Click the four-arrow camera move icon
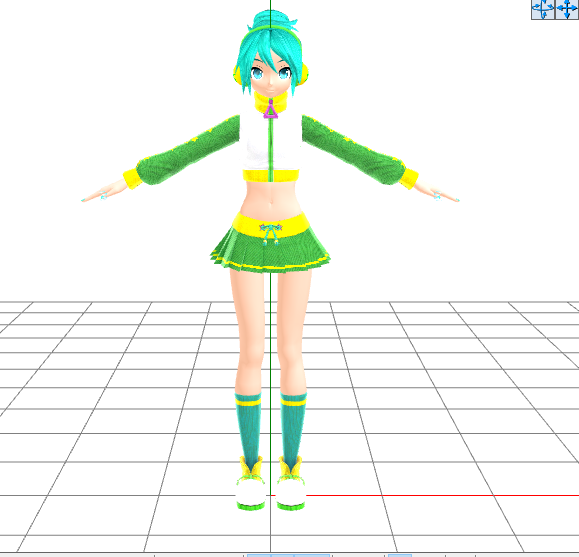The image size is (579, 557). [567, 9]
